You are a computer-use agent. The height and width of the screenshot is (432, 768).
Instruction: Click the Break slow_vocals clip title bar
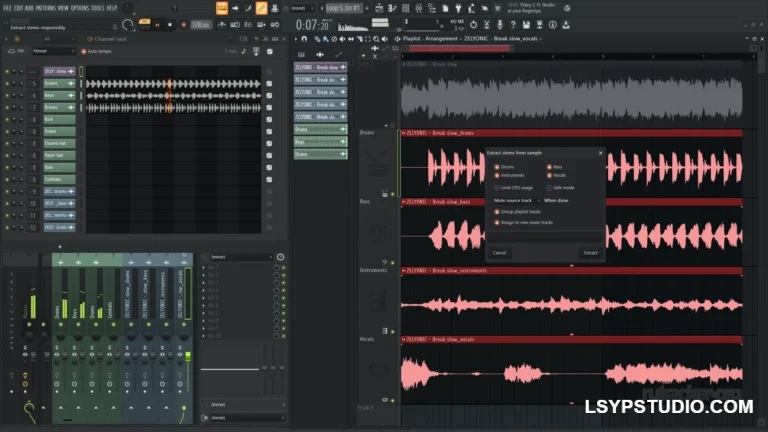pos(572,339)
